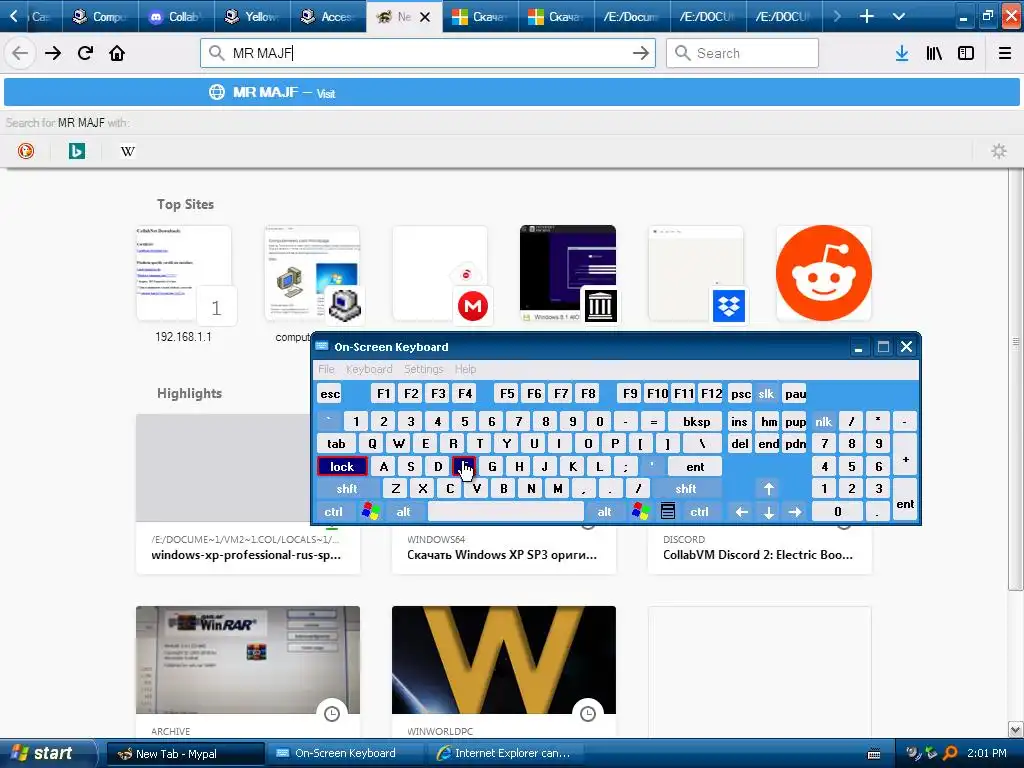The height and width of the screenshot is (768, 1024).
Task: Switch to the Access tab
Action: [x=328, y=16]
